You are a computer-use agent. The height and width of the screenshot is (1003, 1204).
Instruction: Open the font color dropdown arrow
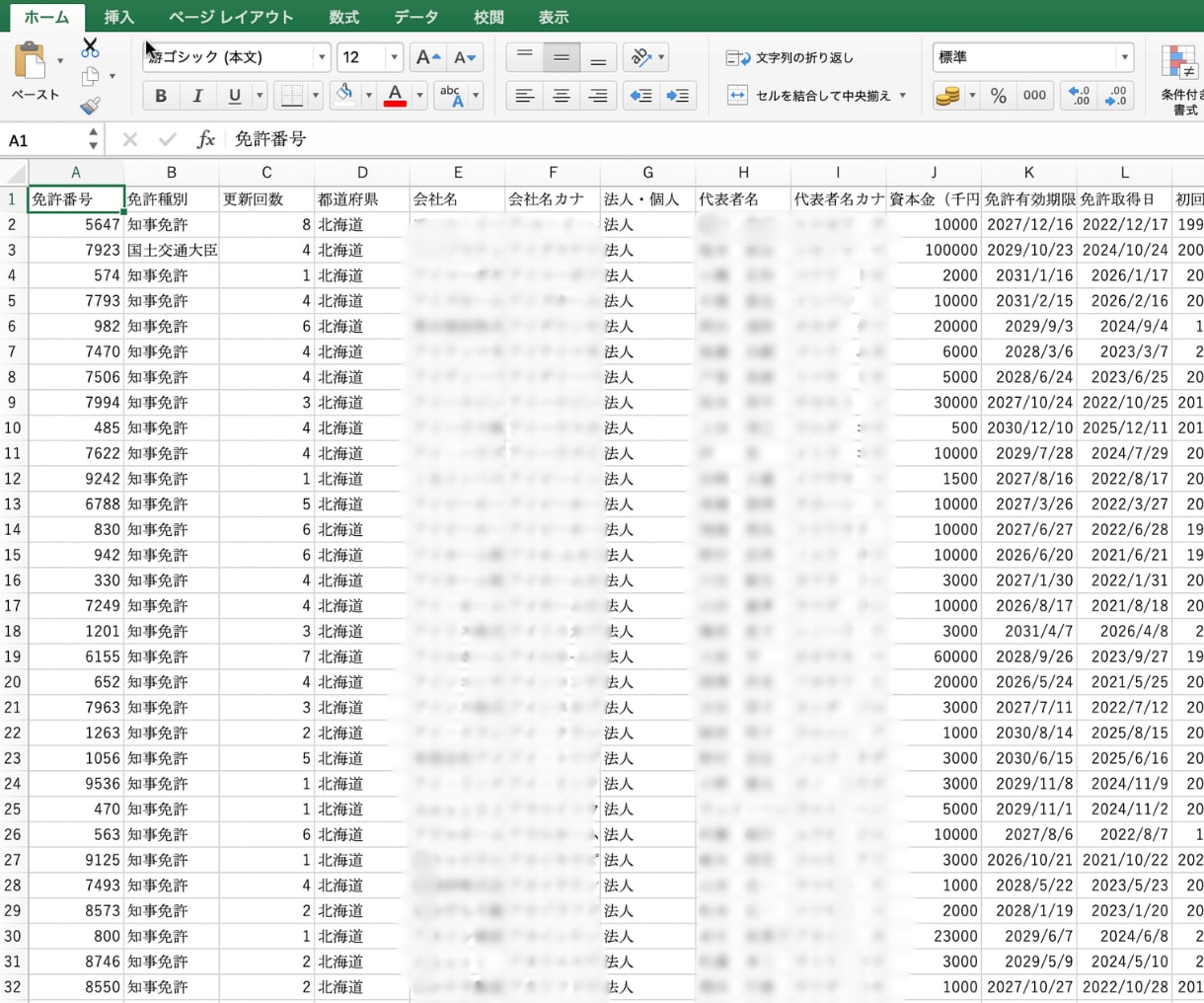point(419,95)
